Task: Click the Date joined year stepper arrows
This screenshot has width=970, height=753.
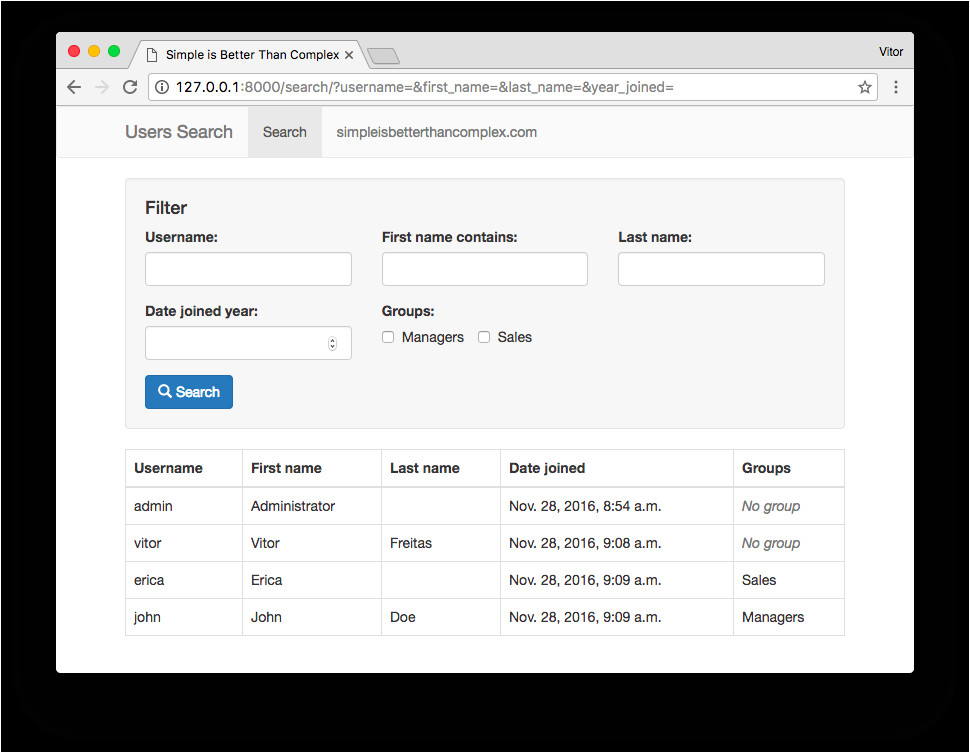Action: pyautogui.click(x=332, y=342)
